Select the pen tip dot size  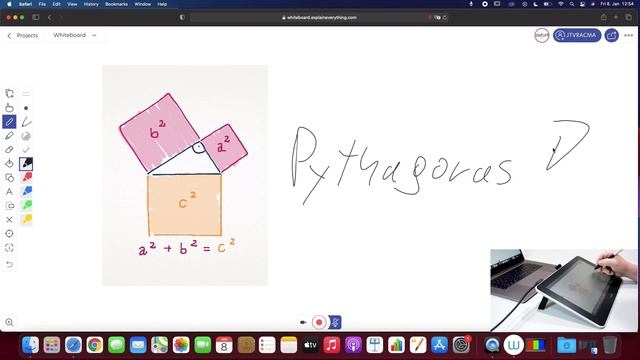pyautogui.click(x=26, y=108)
